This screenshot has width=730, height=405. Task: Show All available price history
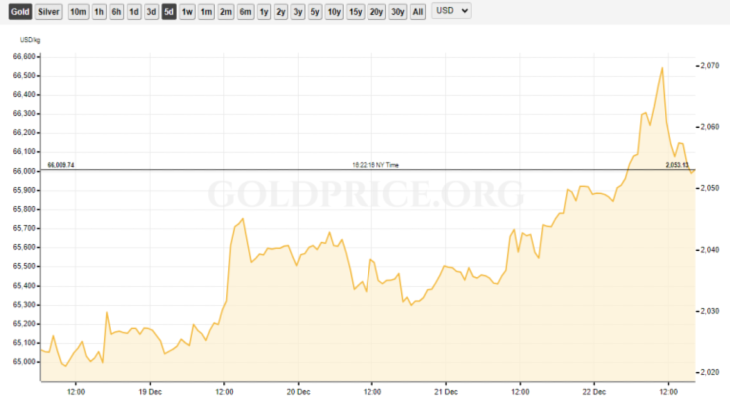(x=418, y=12)
